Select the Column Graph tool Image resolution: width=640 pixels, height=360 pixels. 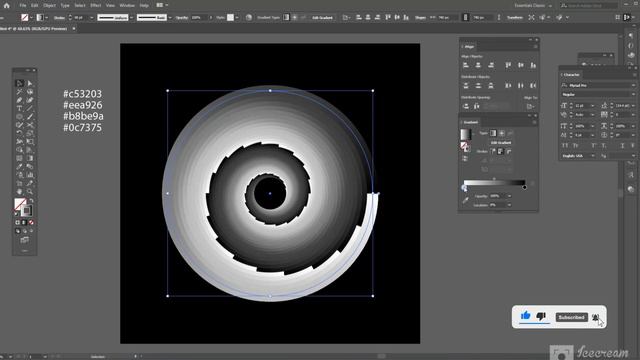pyautogui.click(x=30, y=175)
